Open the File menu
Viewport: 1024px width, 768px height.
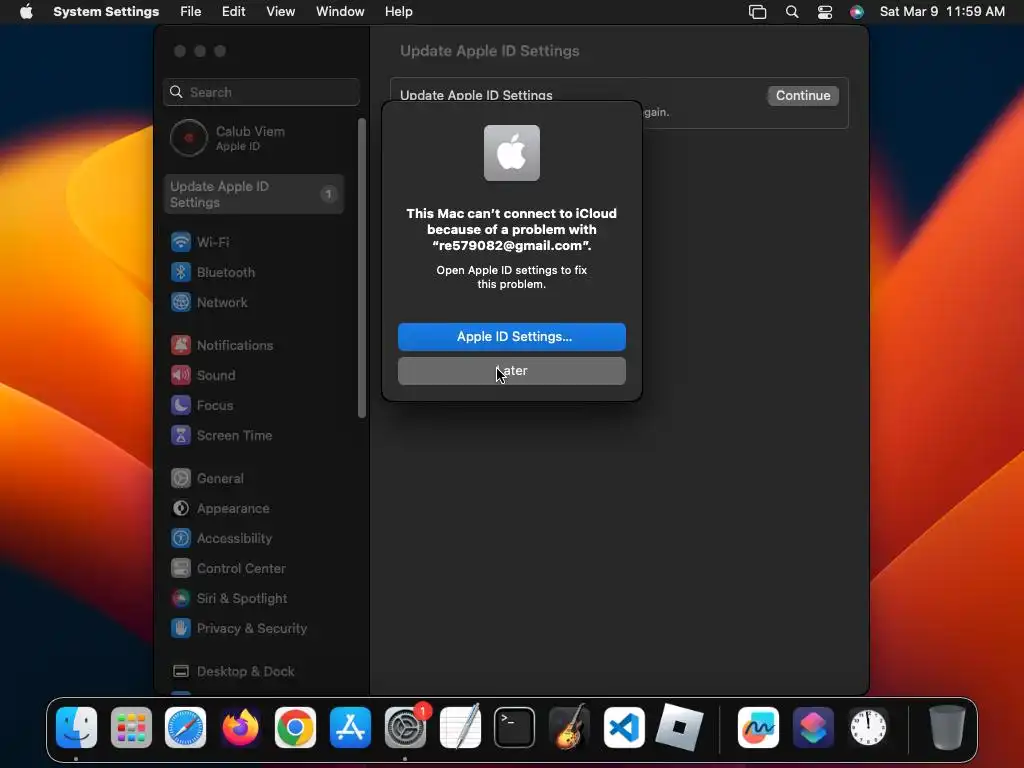[191, 12]
